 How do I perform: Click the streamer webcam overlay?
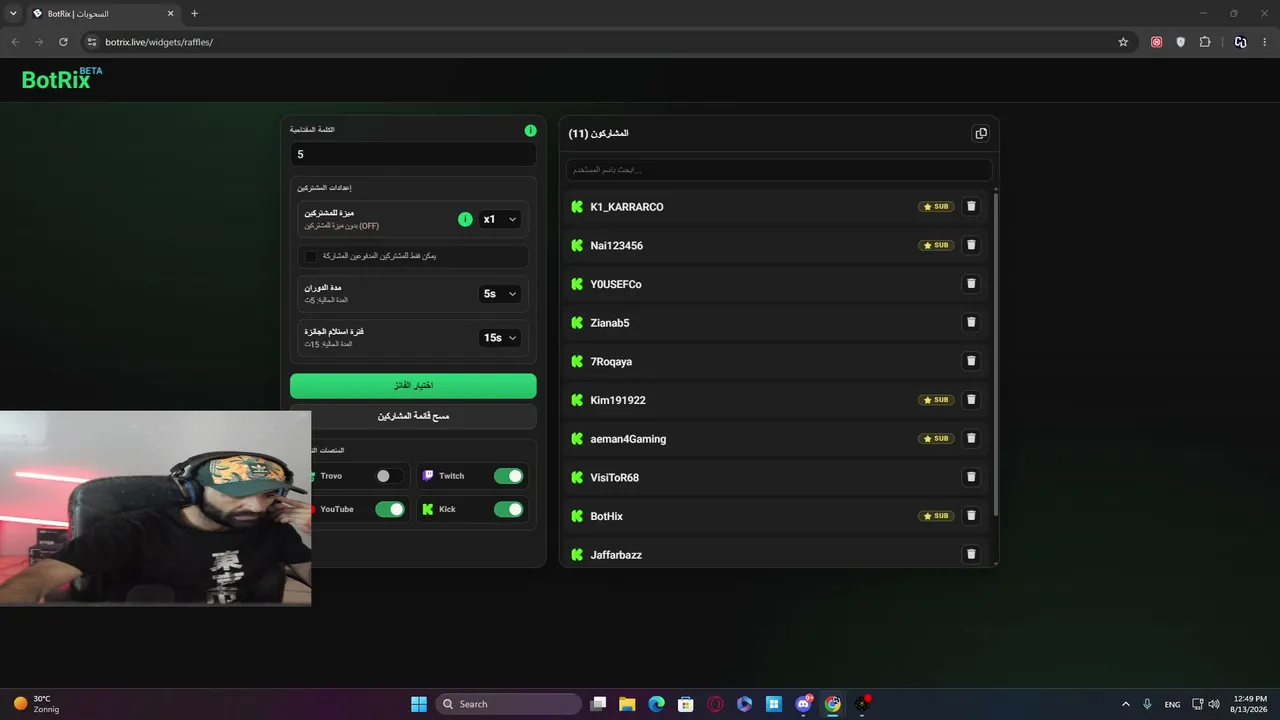tap(155, 508)
